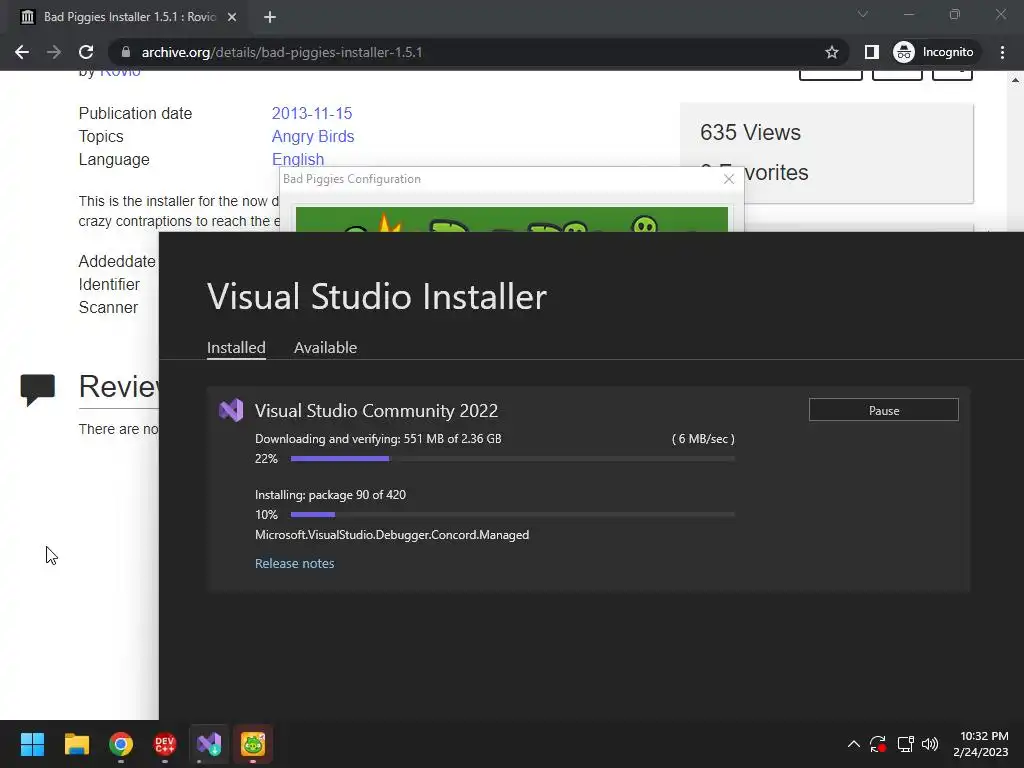Select the Bad Piggies Installer browser tab

[x=129, y=17]
